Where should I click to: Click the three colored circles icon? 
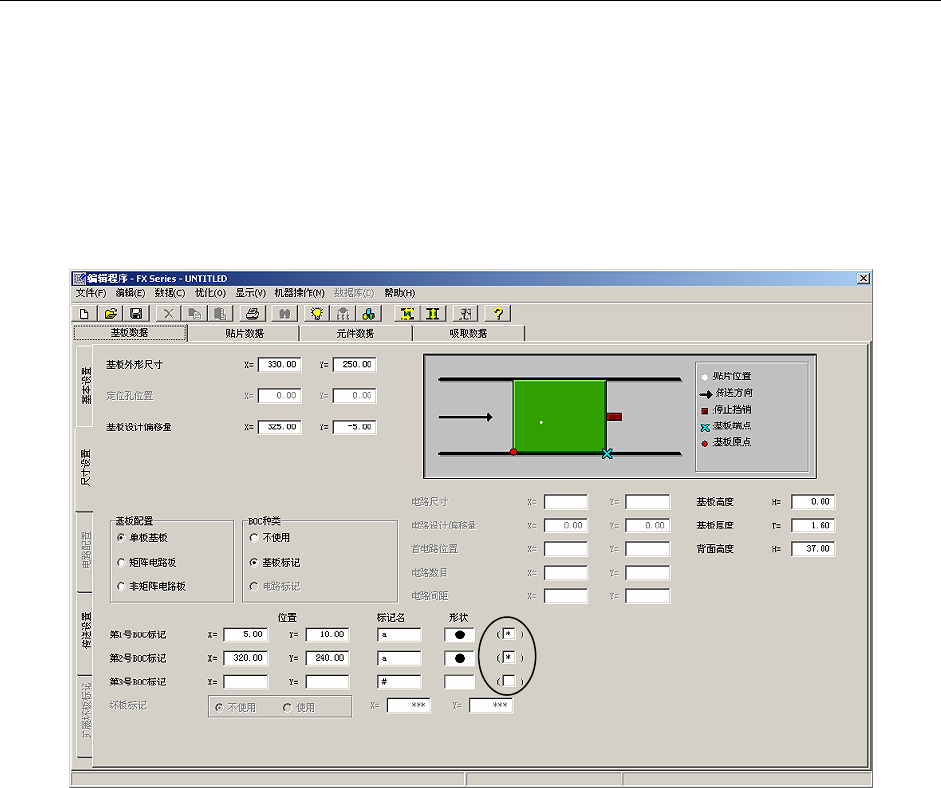(369, 313)
